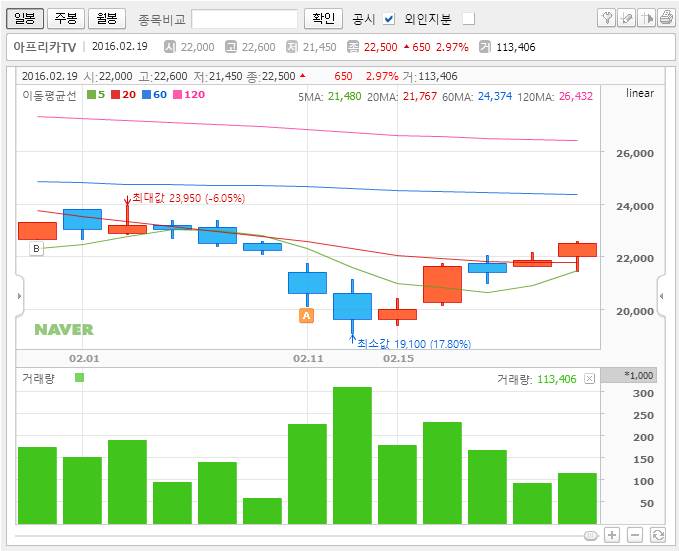Select the pencil drawing tool icon

[x=626, y=18]
